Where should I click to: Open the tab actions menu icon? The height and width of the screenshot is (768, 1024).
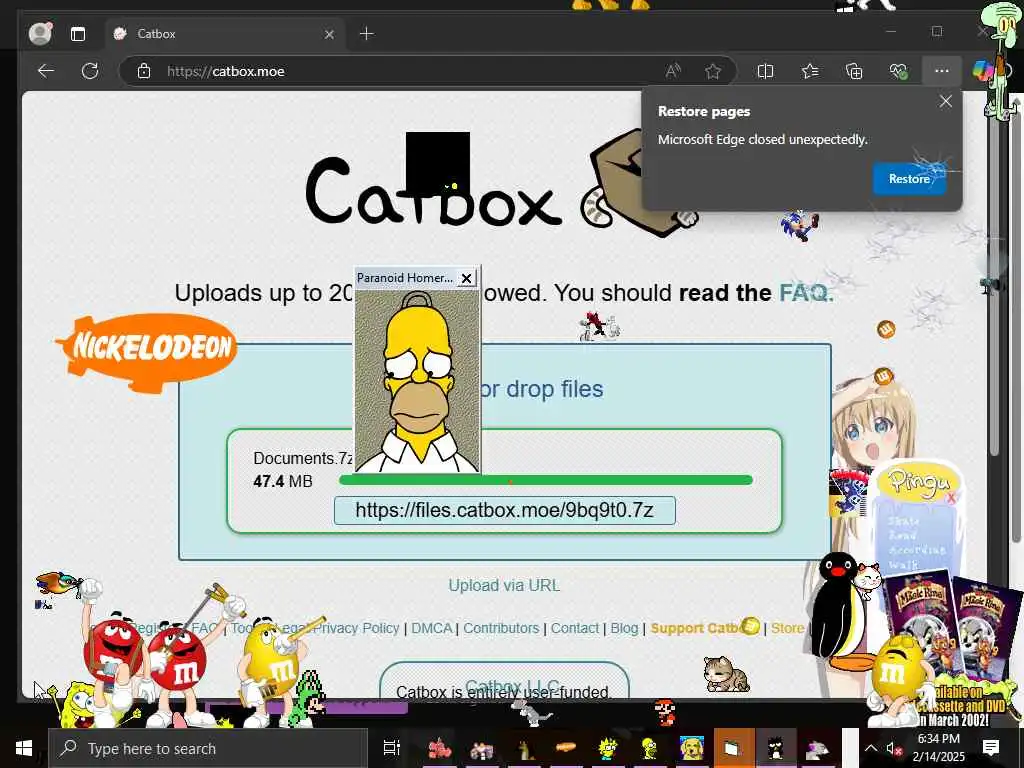78,34
